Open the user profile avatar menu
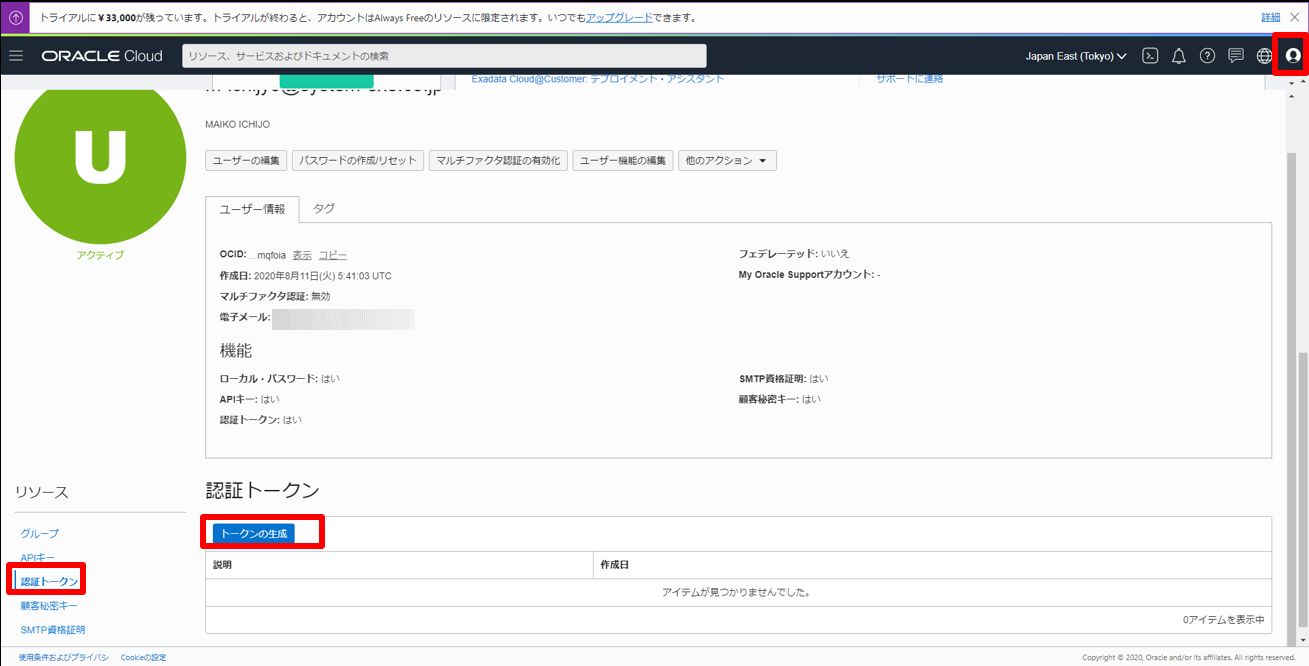1309x666 pixels. (1293, 56)
